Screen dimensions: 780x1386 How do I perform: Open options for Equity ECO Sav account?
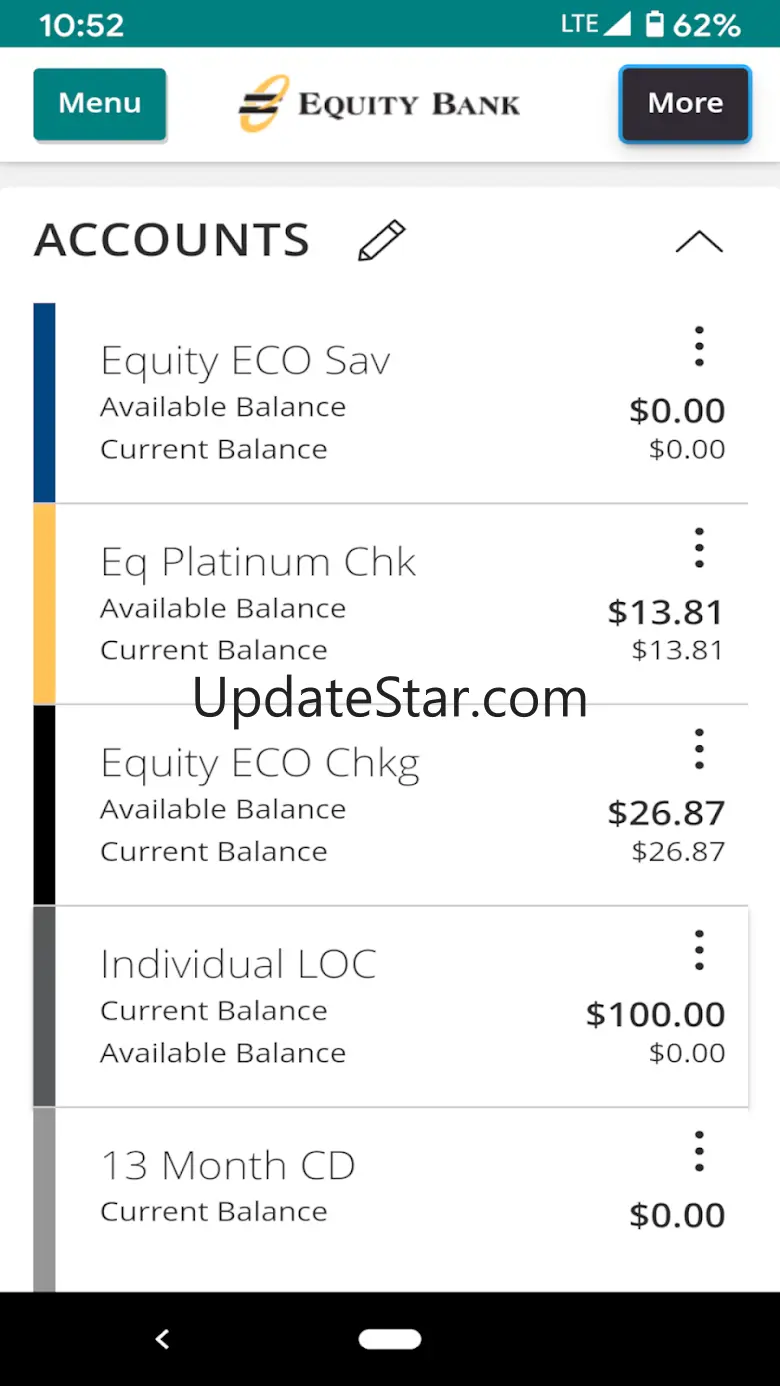[x=699, y=347]
